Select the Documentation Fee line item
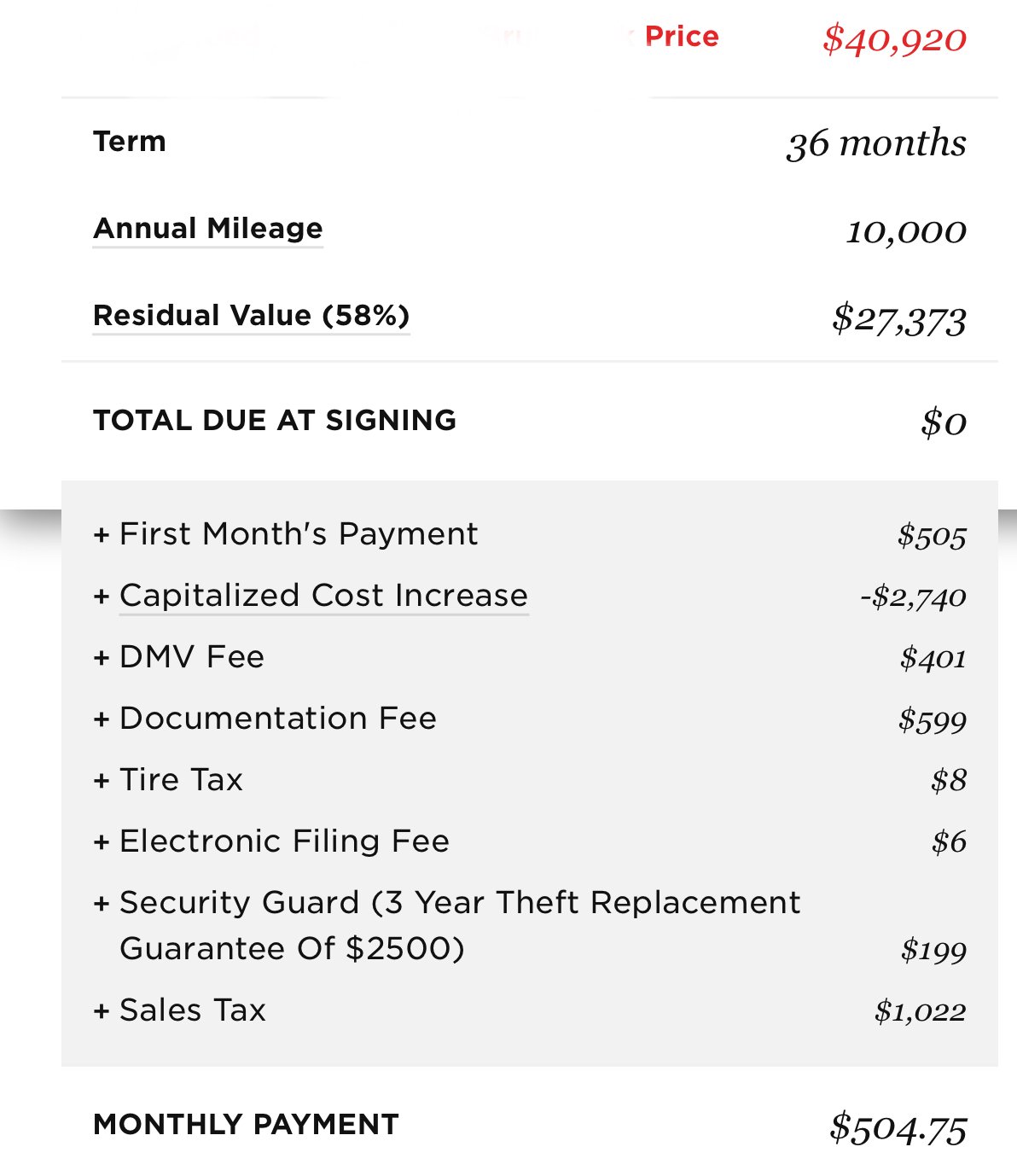 click(530, 719)
